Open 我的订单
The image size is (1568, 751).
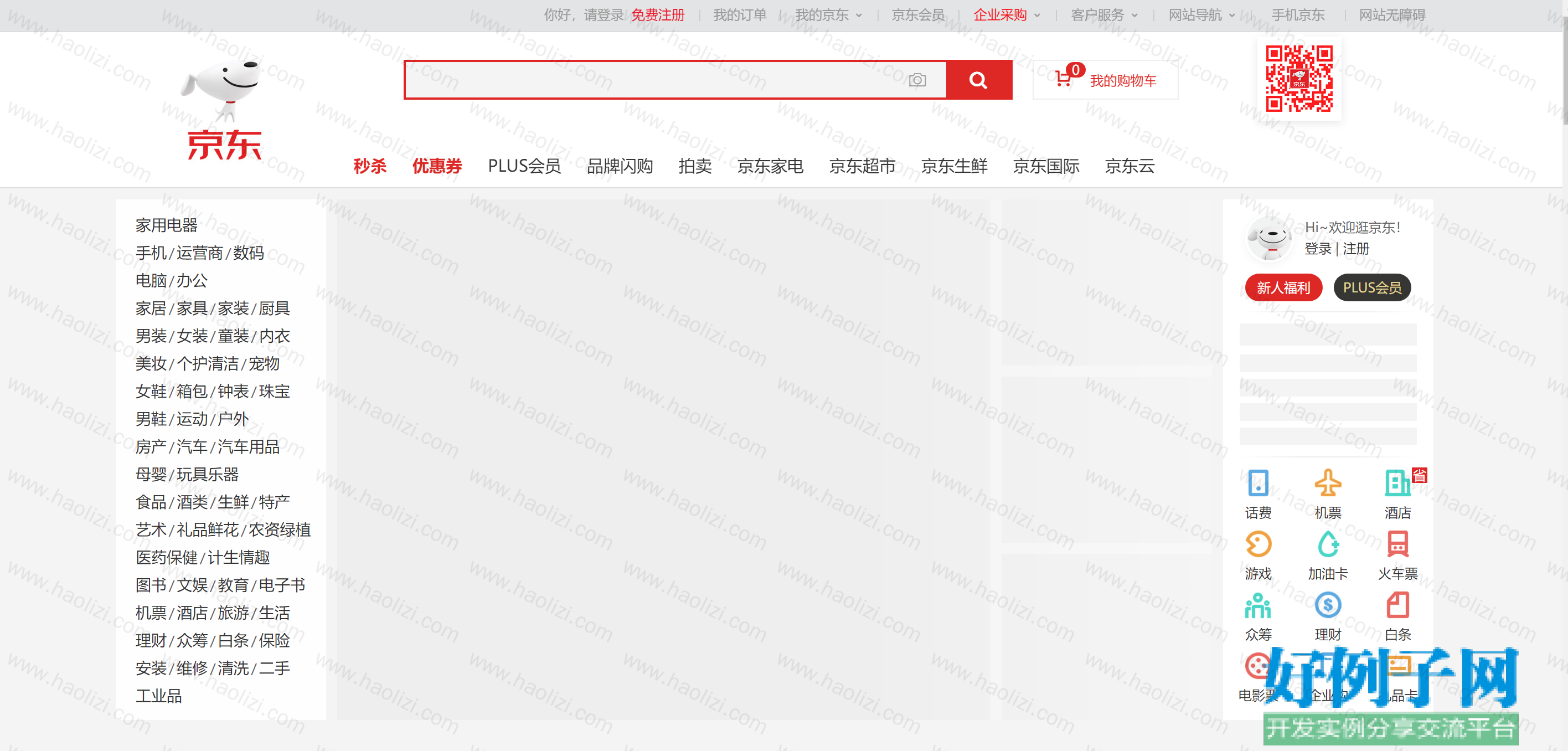pos(740,15)
